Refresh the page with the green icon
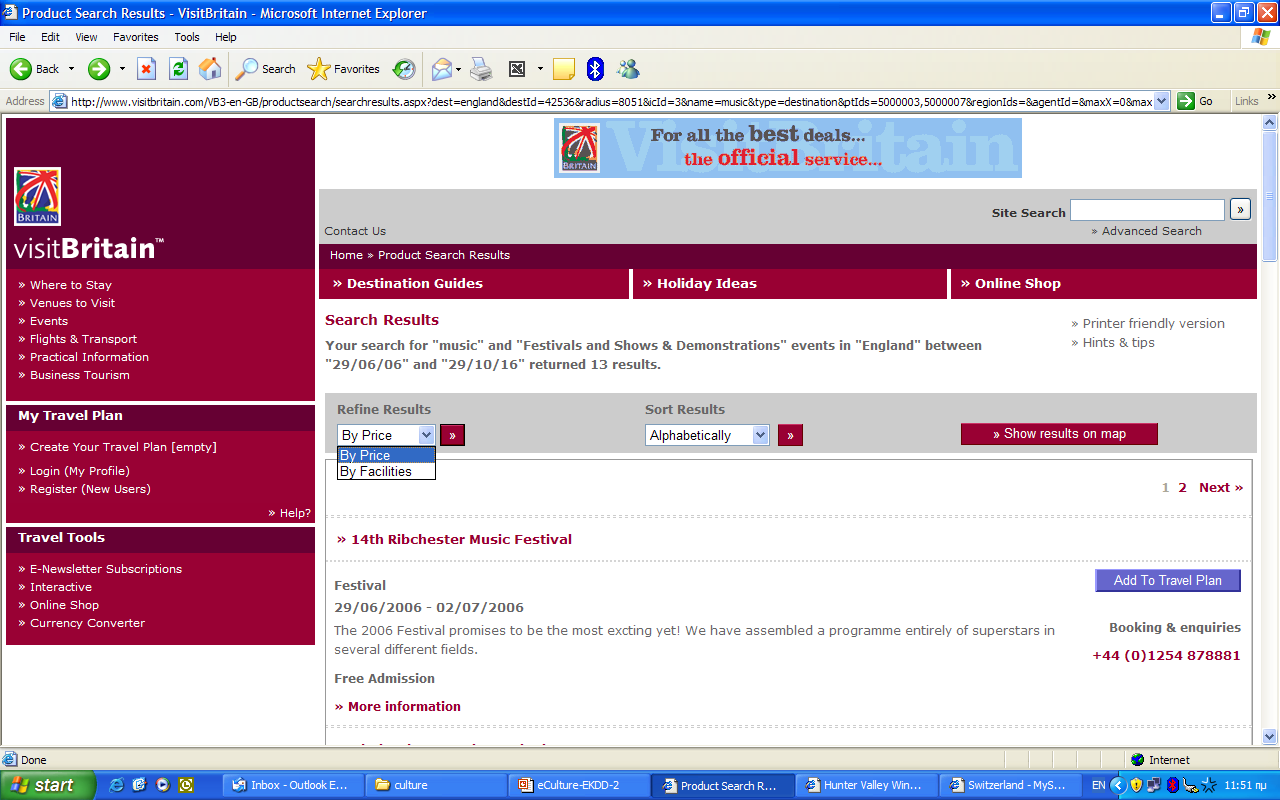 click(x=178, y=69)
